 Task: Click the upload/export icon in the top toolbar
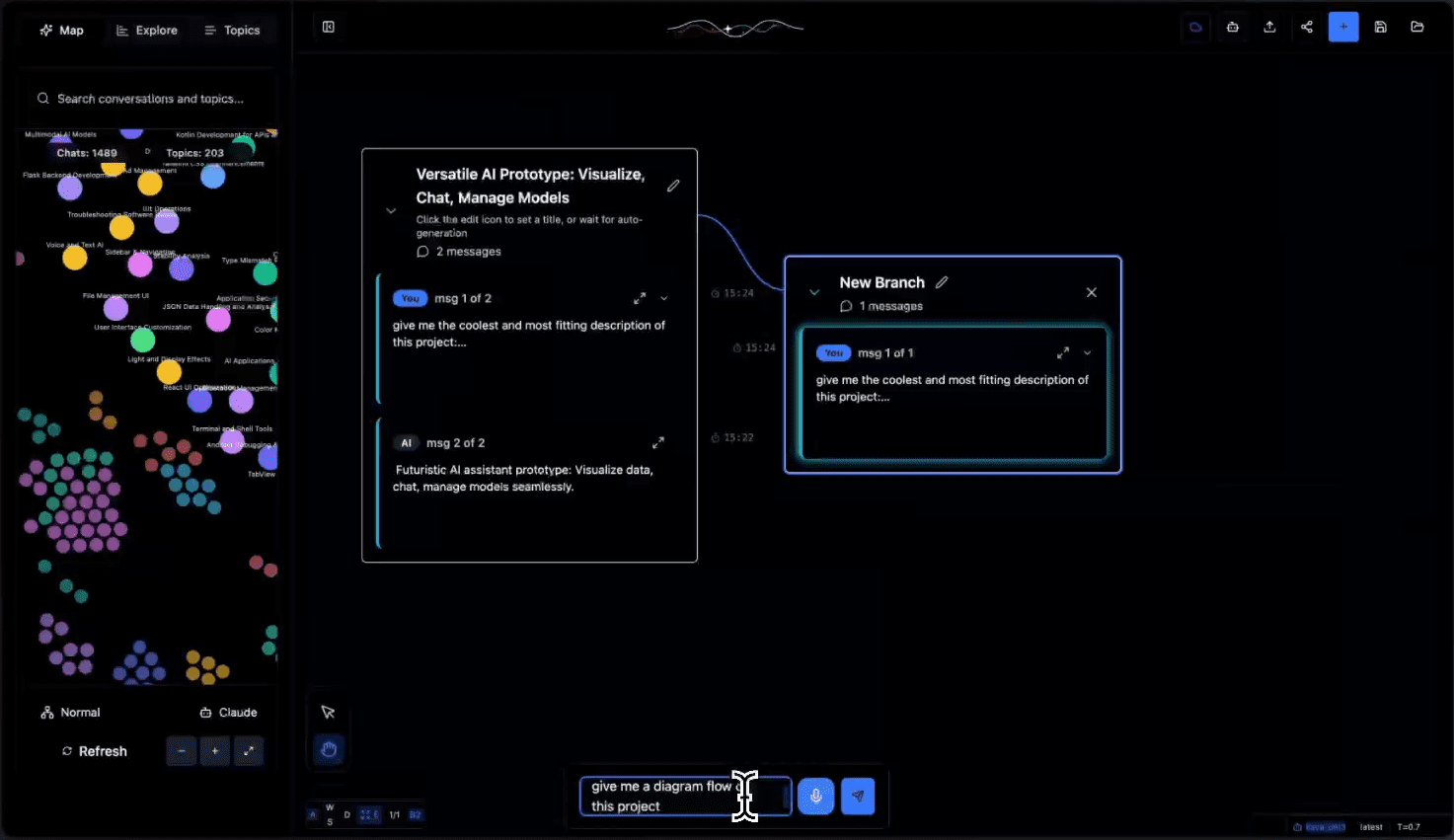tap(1269, 27)
